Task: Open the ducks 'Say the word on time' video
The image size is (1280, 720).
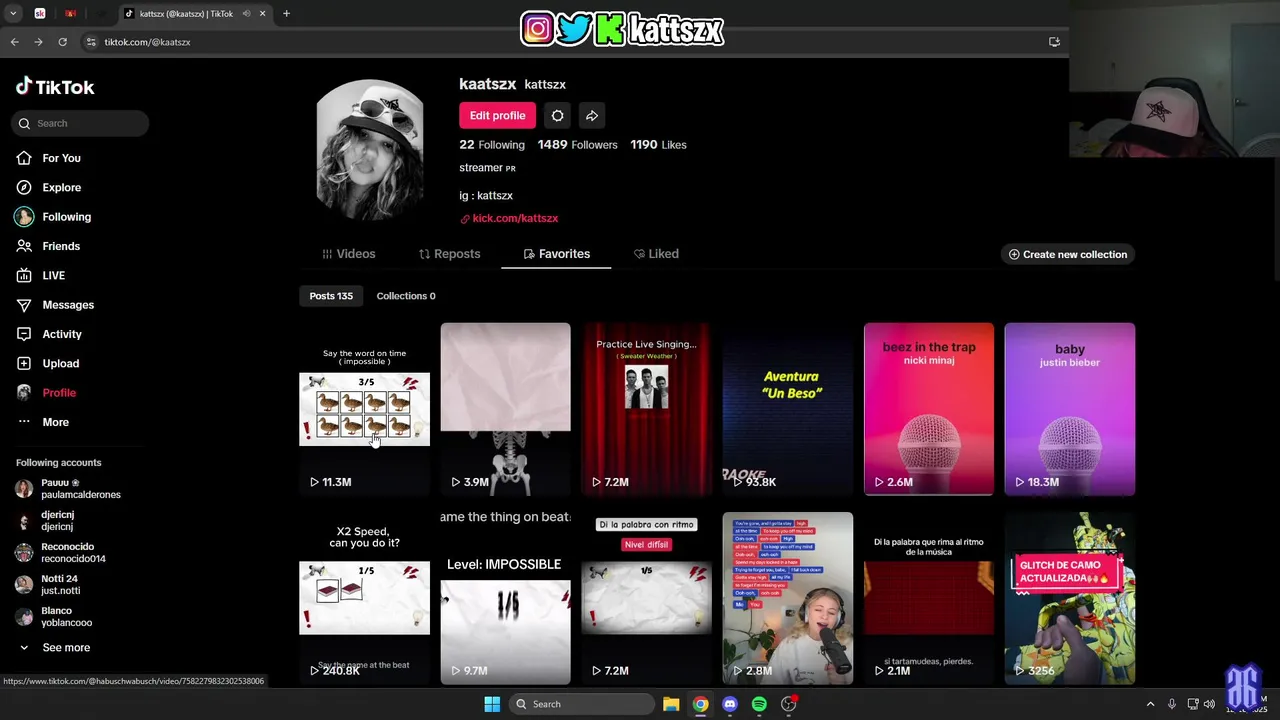Action: point(364,409)
